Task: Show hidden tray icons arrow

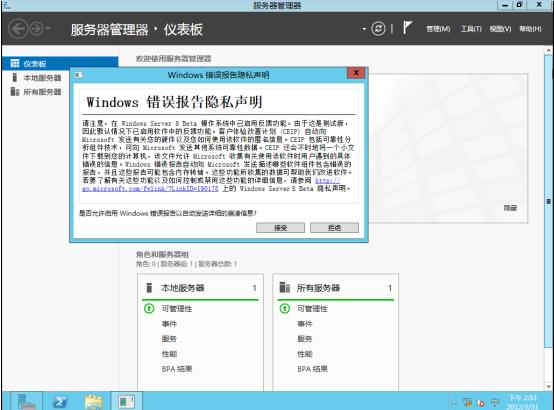Action: 454,403
